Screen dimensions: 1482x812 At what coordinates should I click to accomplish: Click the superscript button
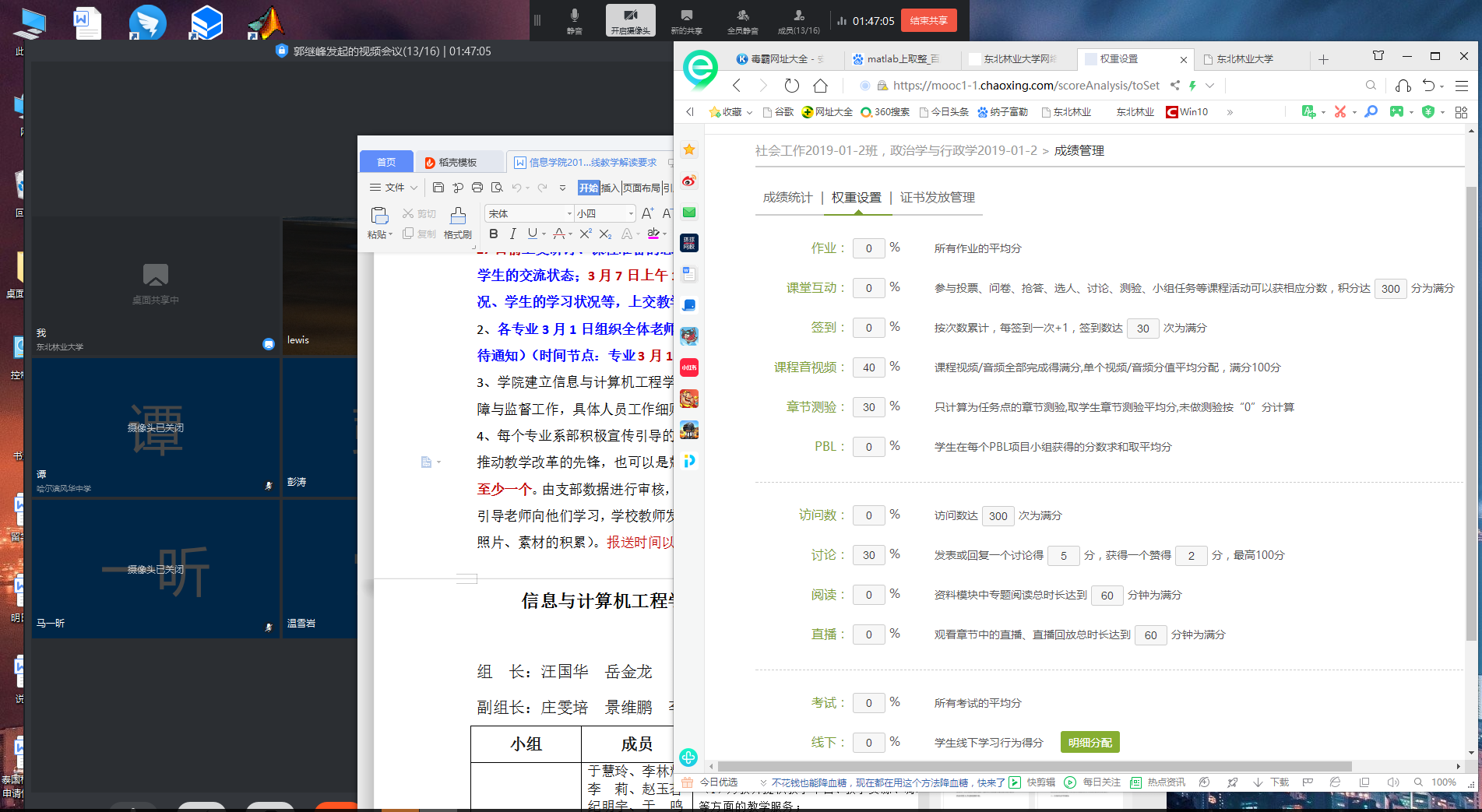pos(586,234)
